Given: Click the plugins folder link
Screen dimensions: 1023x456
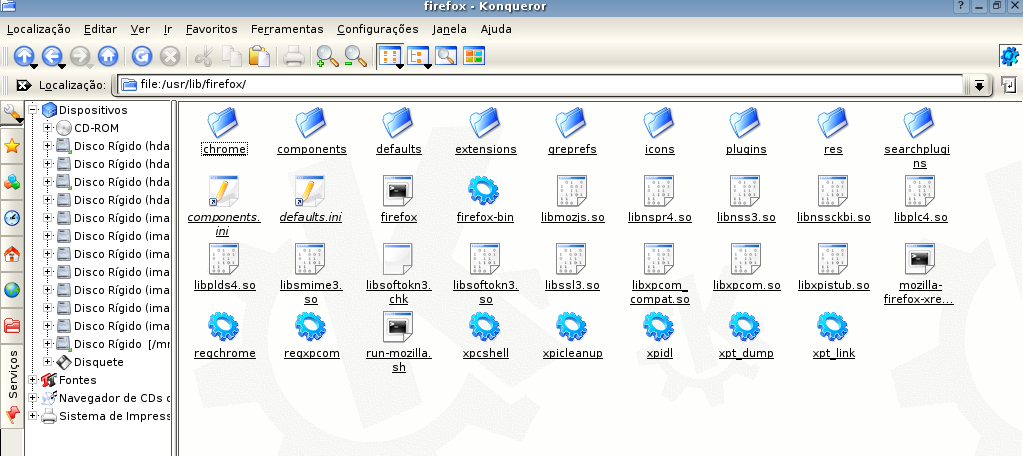Looking at the screenshot, I should point(746,149).
